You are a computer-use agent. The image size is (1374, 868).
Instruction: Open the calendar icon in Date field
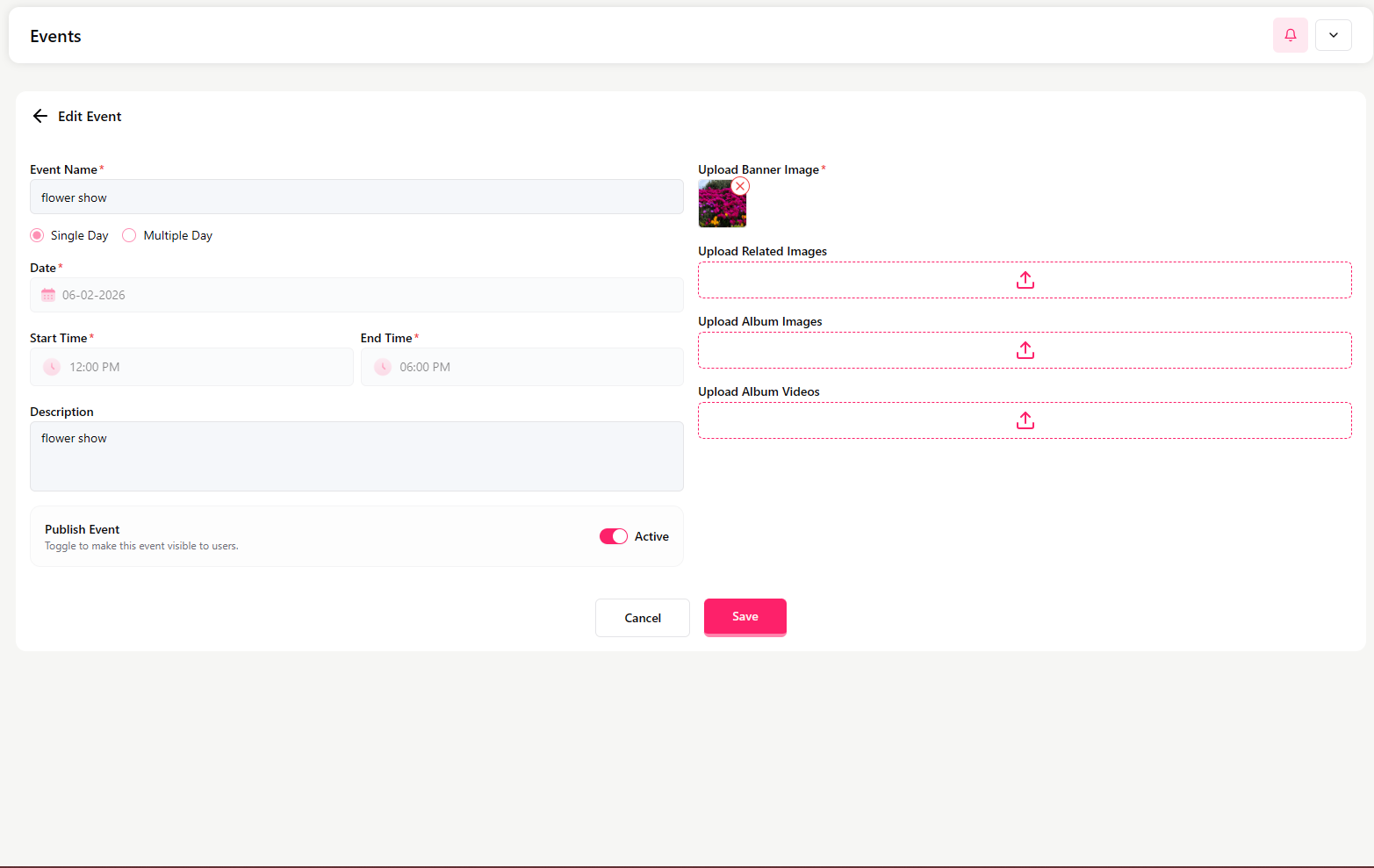tap(48, 295)
